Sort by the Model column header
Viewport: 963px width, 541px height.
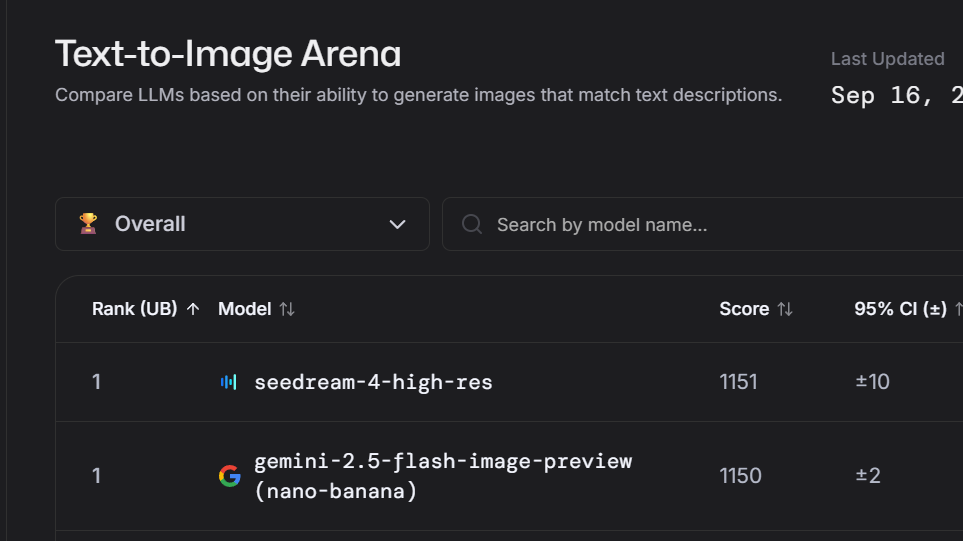tap(245, 309)
